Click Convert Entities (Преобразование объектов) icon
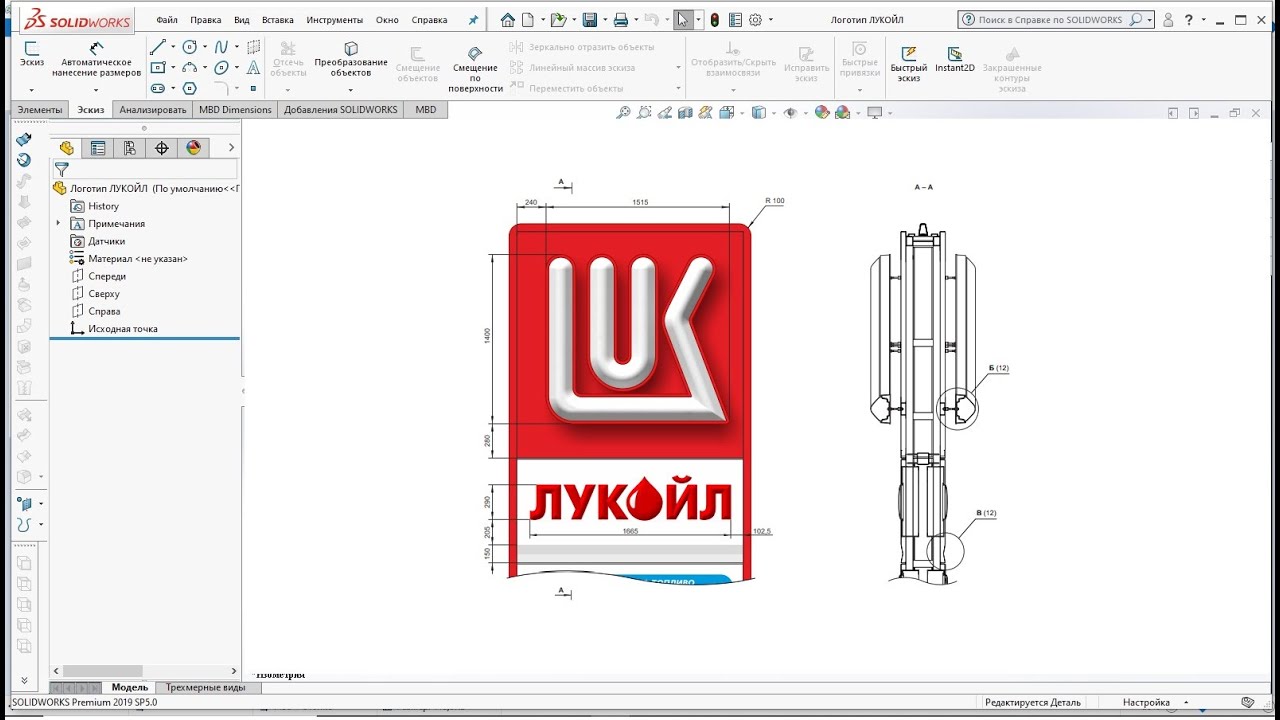1280x720 pixels. pyautogui.click(x=351, y=49)
